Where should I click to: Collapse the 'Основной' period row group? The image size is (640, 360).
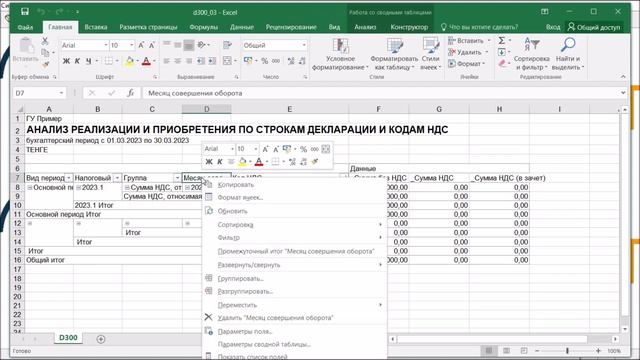(x=29, y=187)
